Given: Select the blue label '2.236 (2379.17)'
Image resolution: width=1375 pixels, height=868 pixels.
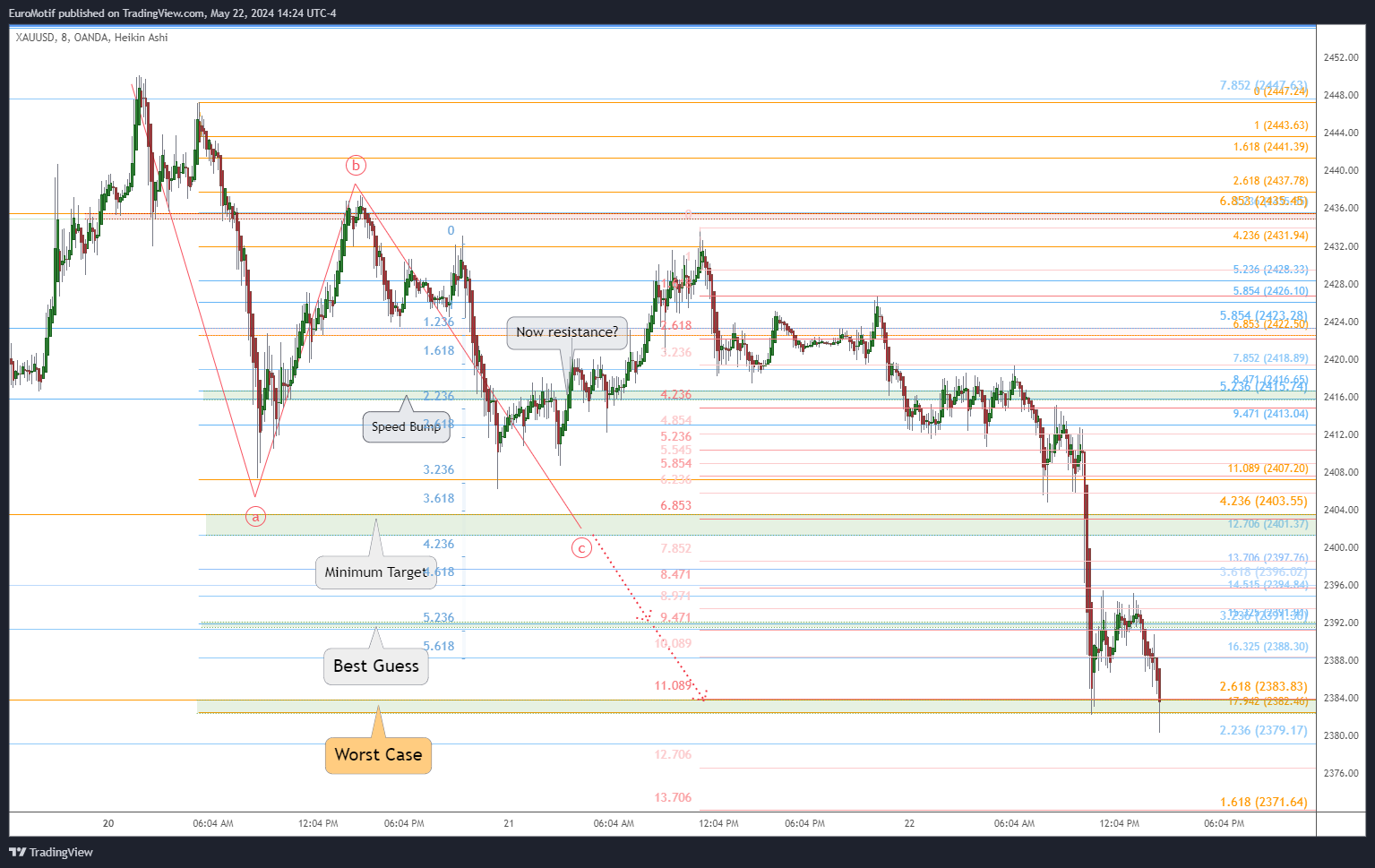Looking at the screenshot, I should [x=1263, y=731].
